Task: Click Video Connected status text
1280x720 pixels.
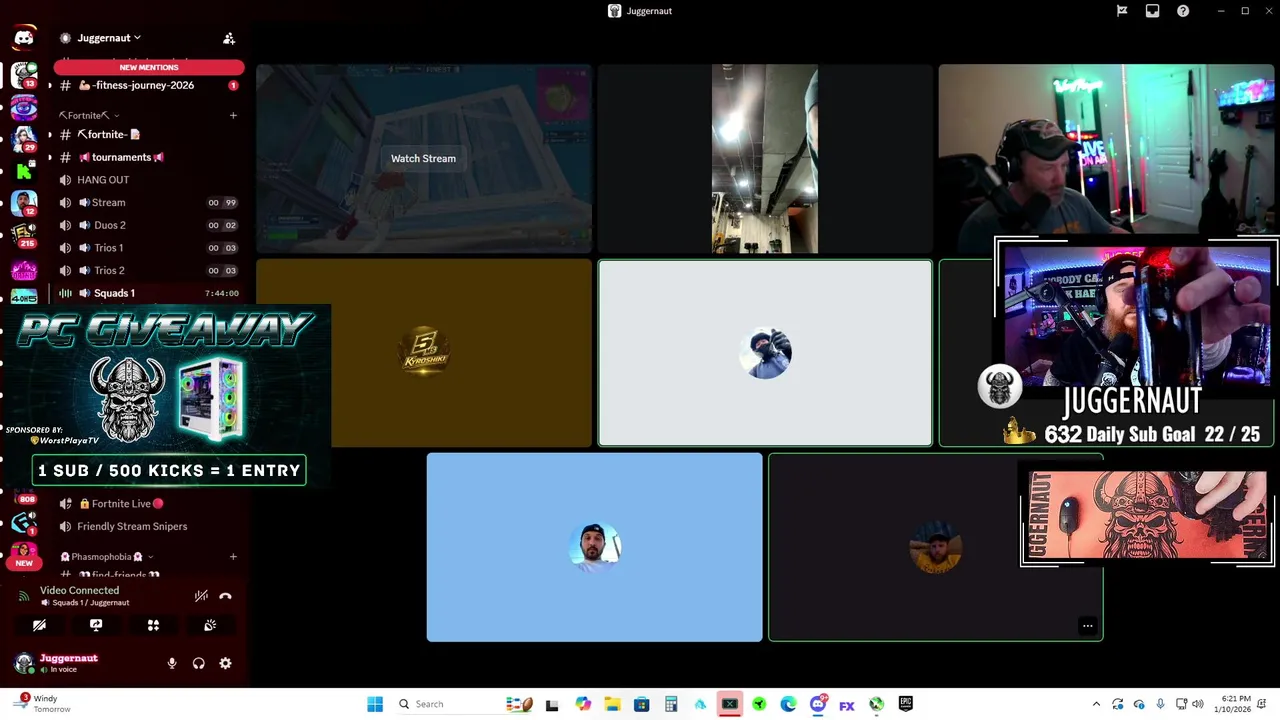Action: [x=79, y=590]
